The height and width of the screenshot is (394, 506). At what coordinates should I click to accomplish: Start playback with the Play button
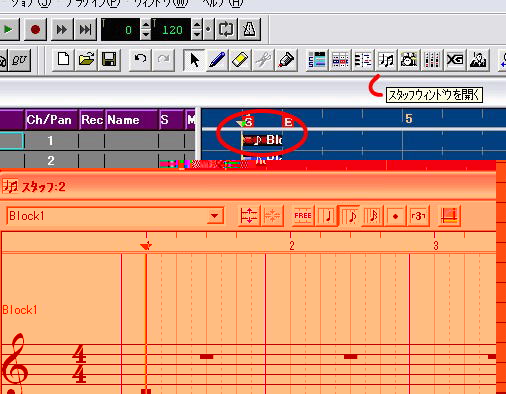point(9,30)
